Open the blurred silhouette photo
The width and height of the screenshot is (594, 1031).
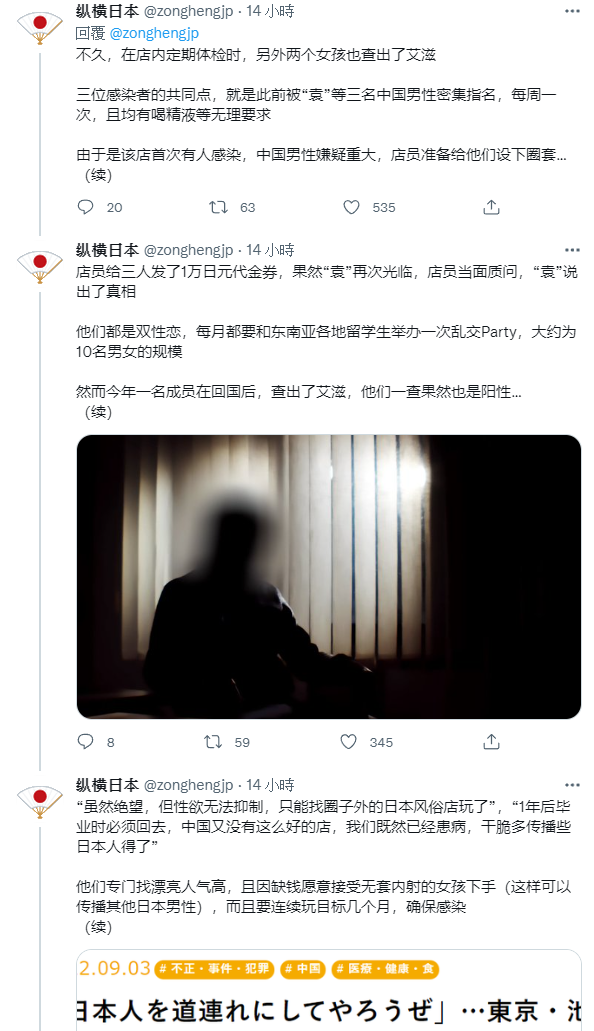point(329,577)
